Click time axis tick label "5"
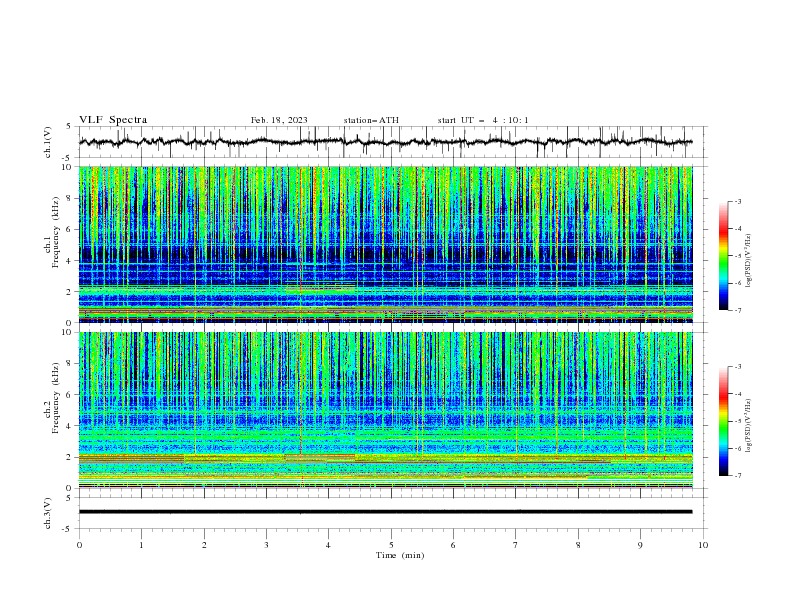Screen dimensions: 792x612 391,545
